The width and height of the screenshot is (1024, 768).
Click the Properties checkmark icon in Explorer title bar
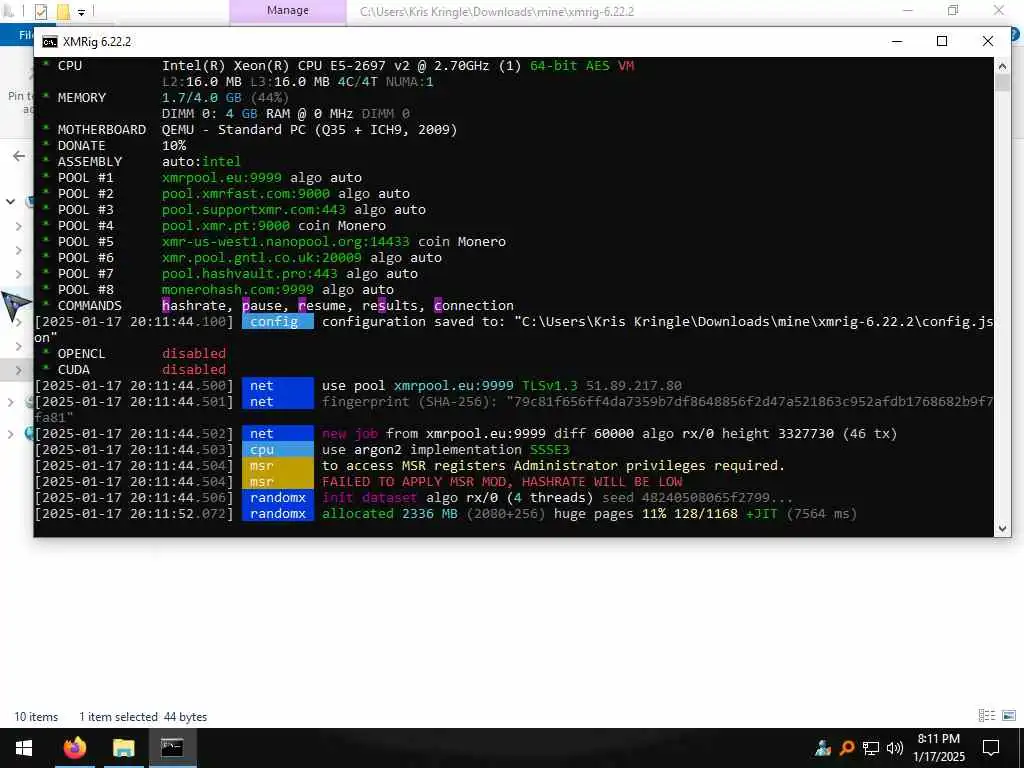[x=40, y=11]
